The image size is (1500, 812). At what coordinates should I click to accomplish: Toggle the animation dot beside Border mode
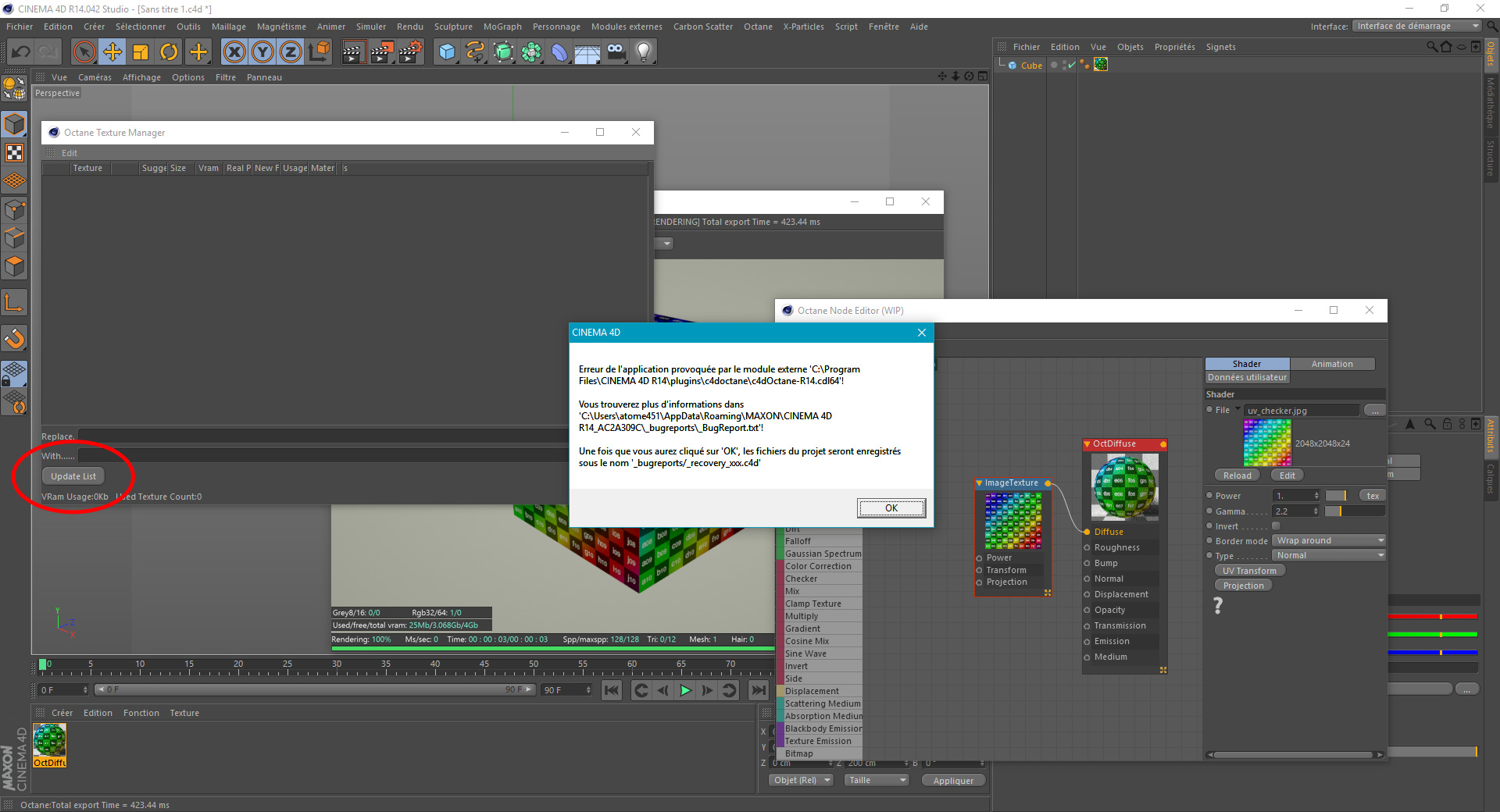click(x=1209, y=541)
